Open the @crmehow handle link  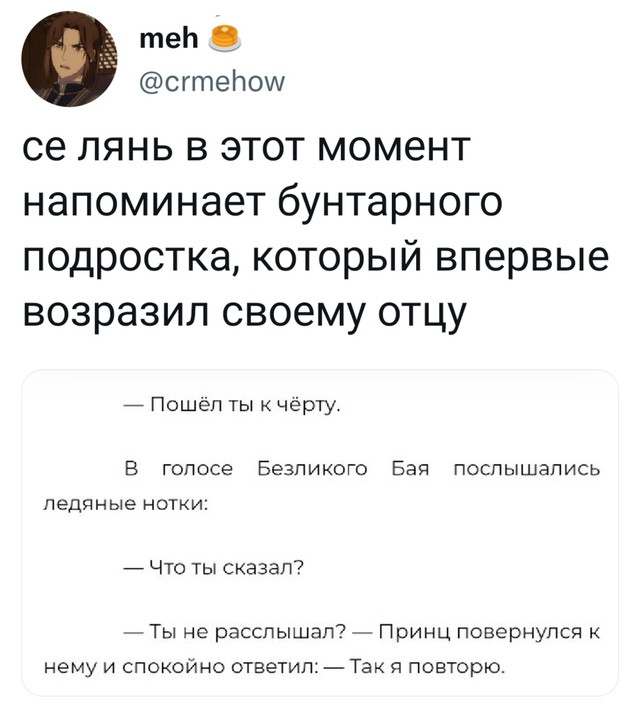pos(213,82)
